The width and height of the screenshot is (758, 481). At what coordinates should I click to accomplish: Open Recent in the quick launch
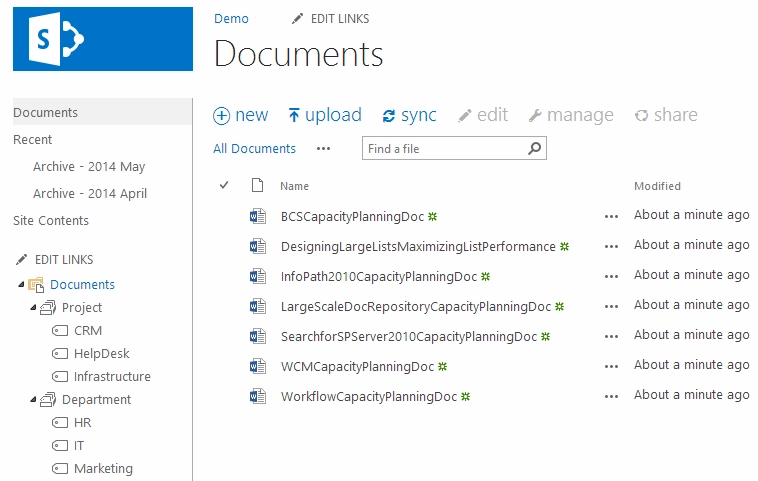pos(32,139)
